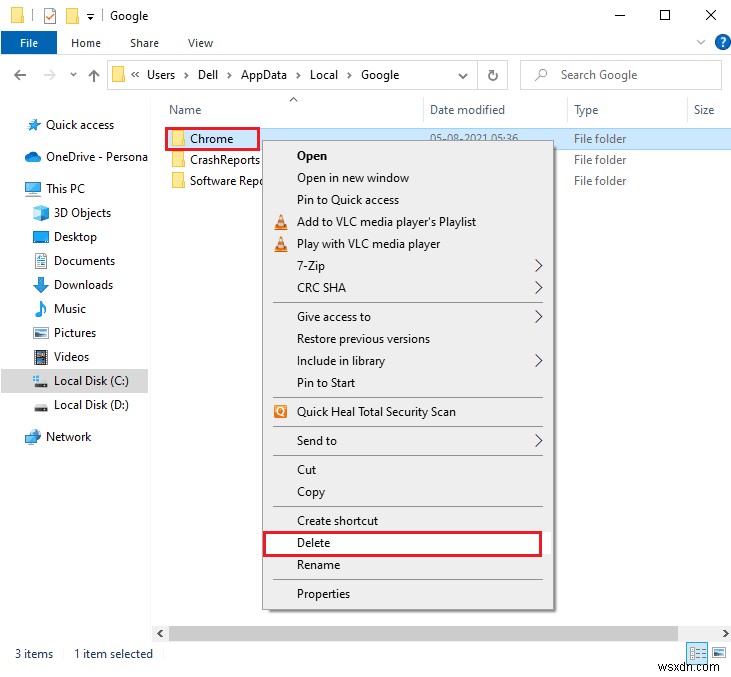Viewport: 731px width, 677px height.
Task: Open Music in the navigation pane
Action: (x=69, y=309)
